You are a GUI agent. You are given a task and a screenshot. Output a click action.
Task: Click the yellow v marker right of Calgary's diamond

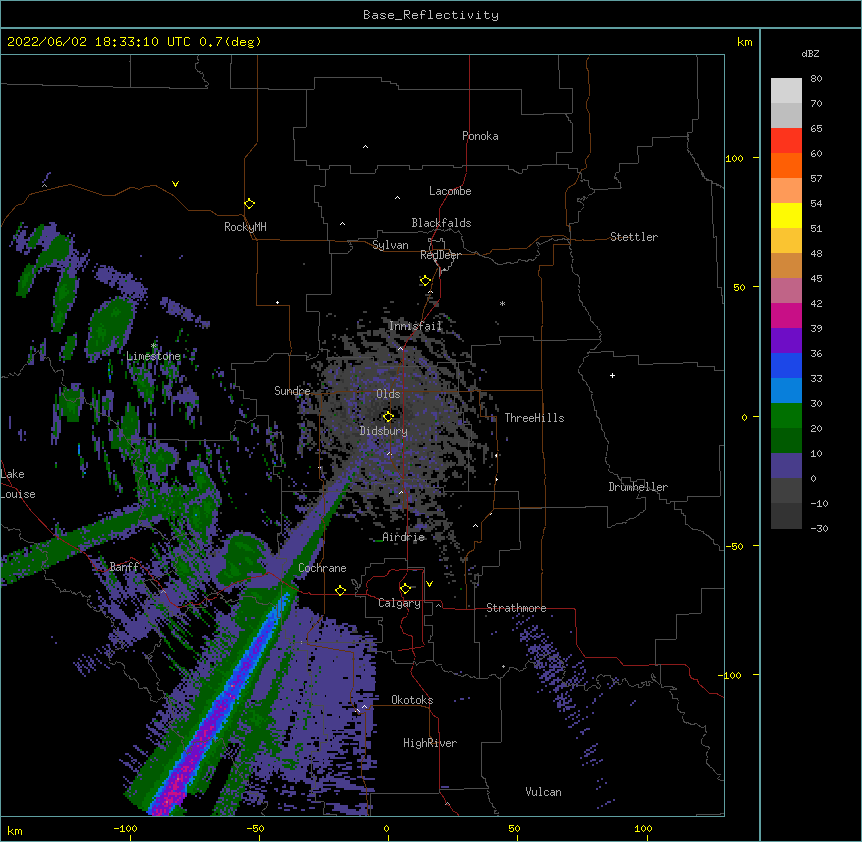point(429,584)
